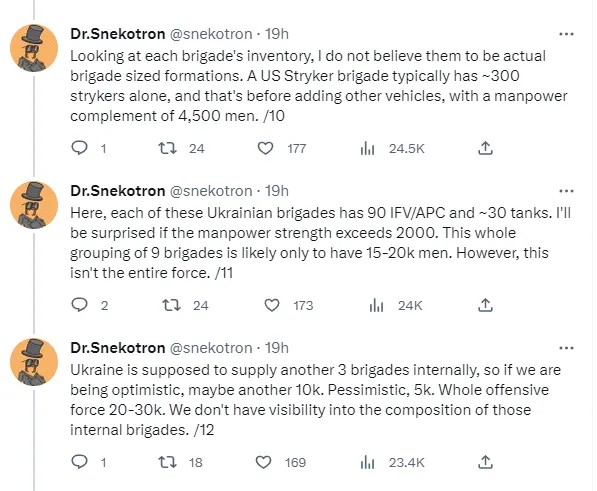Share the tweet ending /12
The height and width of the screenshot is (491, 597).
click(x=485, y=462)
